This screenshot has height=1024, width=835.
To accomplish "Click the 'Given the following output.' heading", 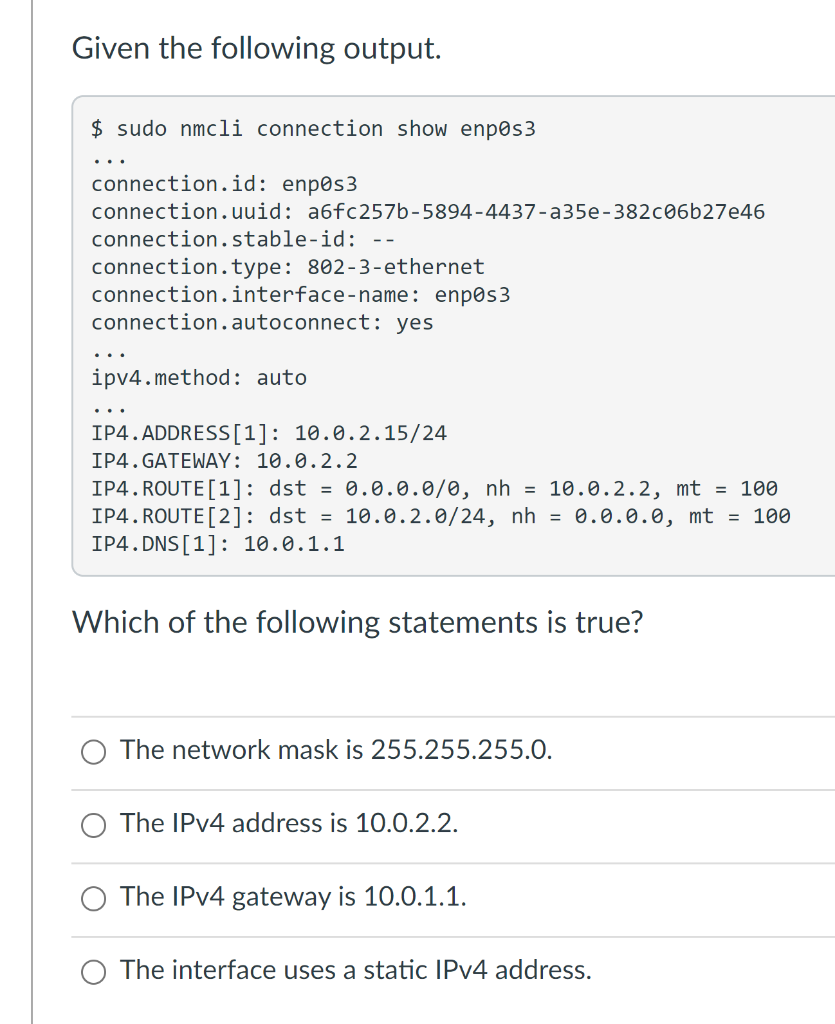I will 257,49.
